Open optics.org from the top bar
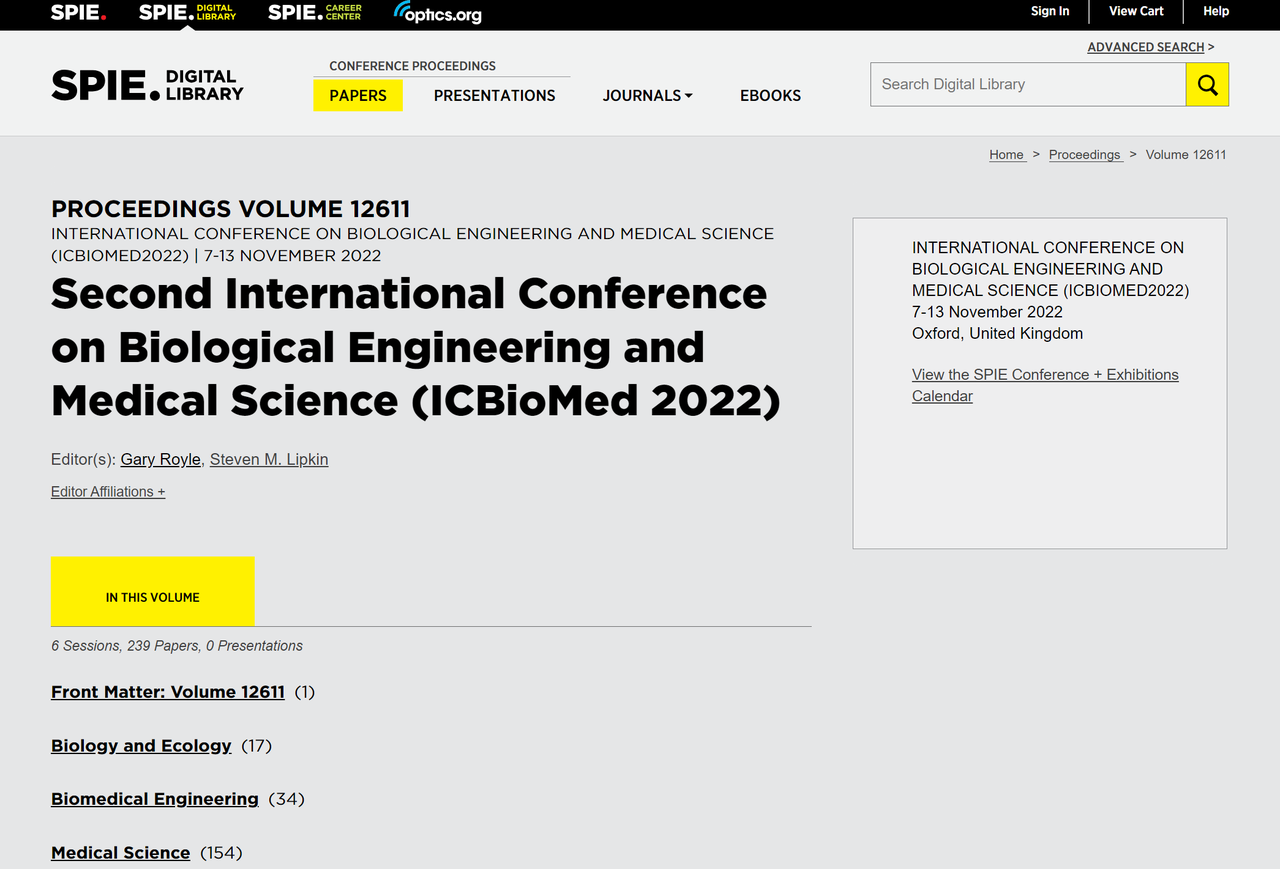The width and height of the screenshot is (1280, 869). coord(436,13)
